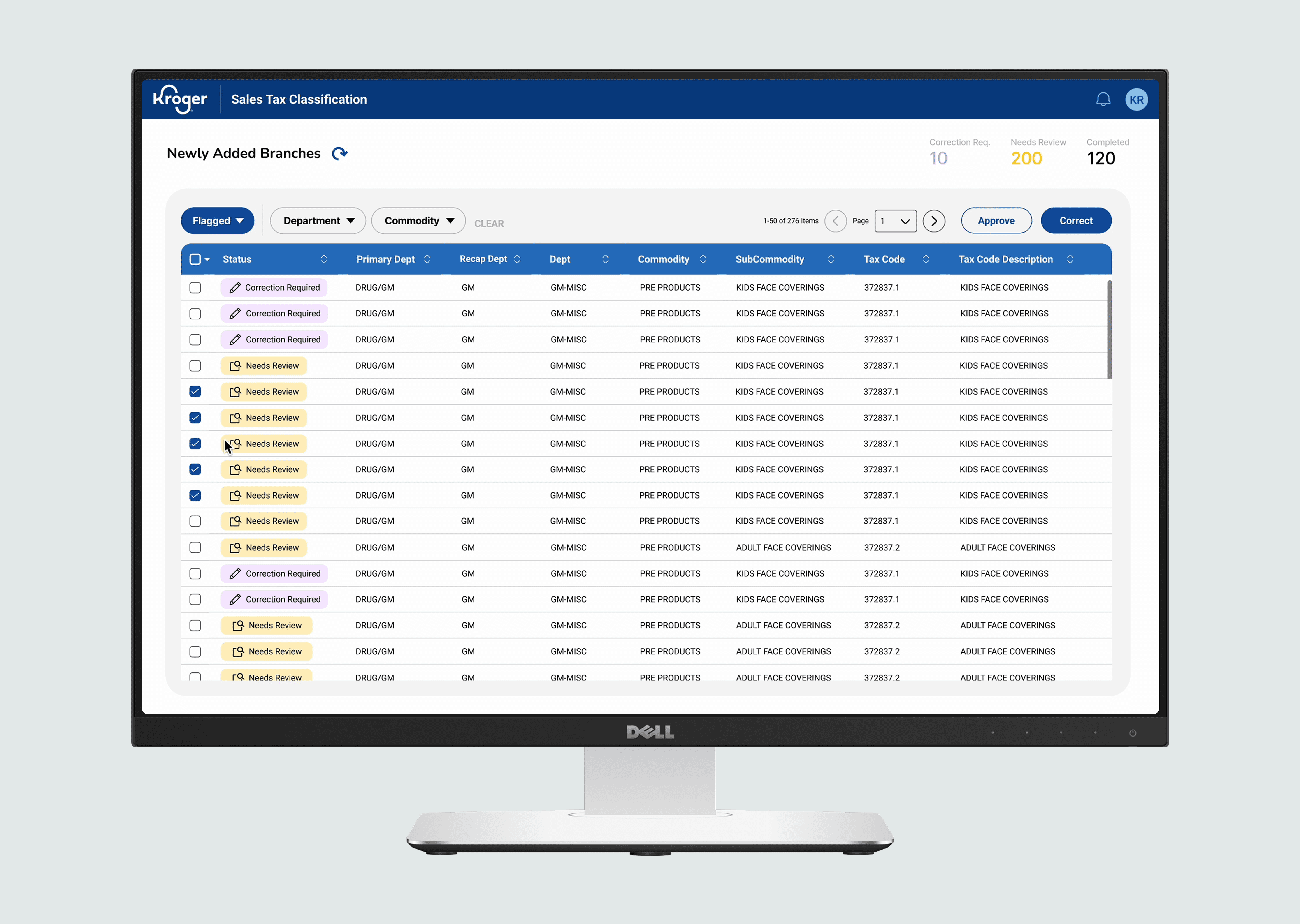Click the table vertical scrollbar thumb

(1109, 329)
